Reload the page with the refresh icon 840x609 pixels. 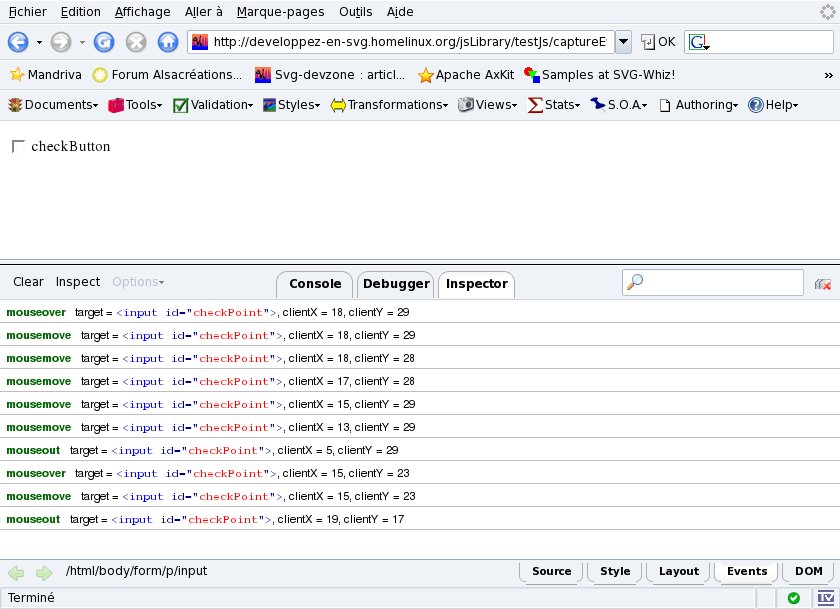point(104,42)
